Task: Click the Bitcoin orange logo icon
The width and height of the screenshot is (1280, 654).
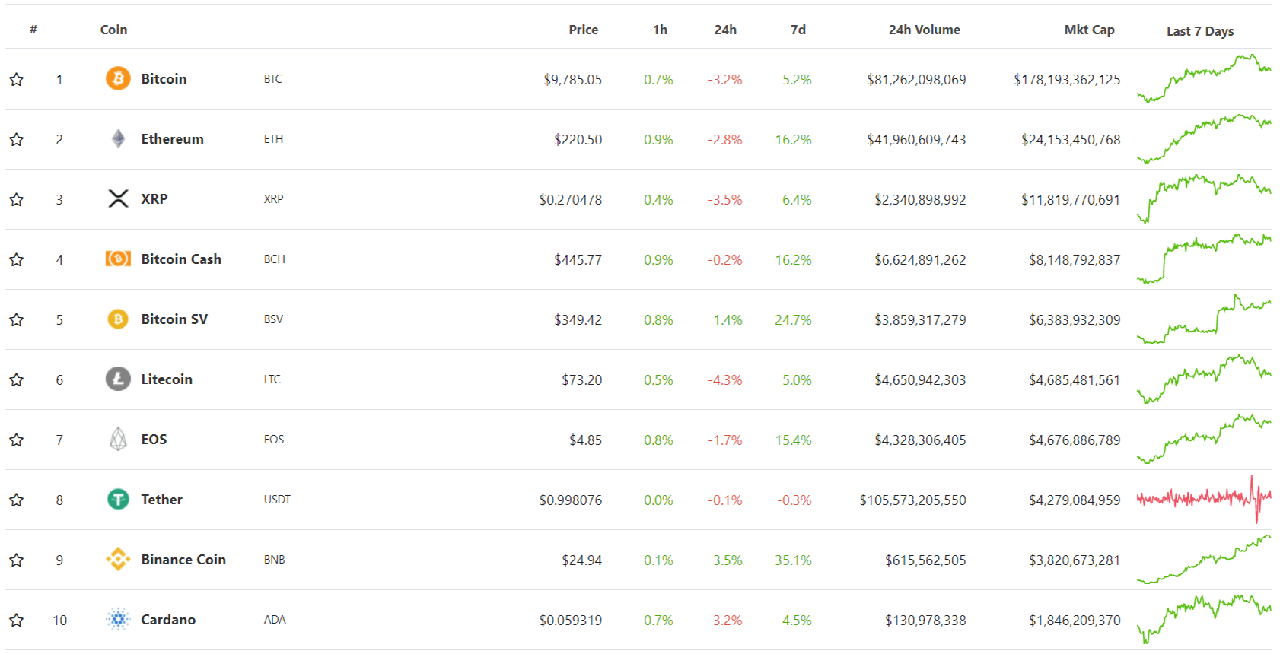Action: [x=118, y=78]
